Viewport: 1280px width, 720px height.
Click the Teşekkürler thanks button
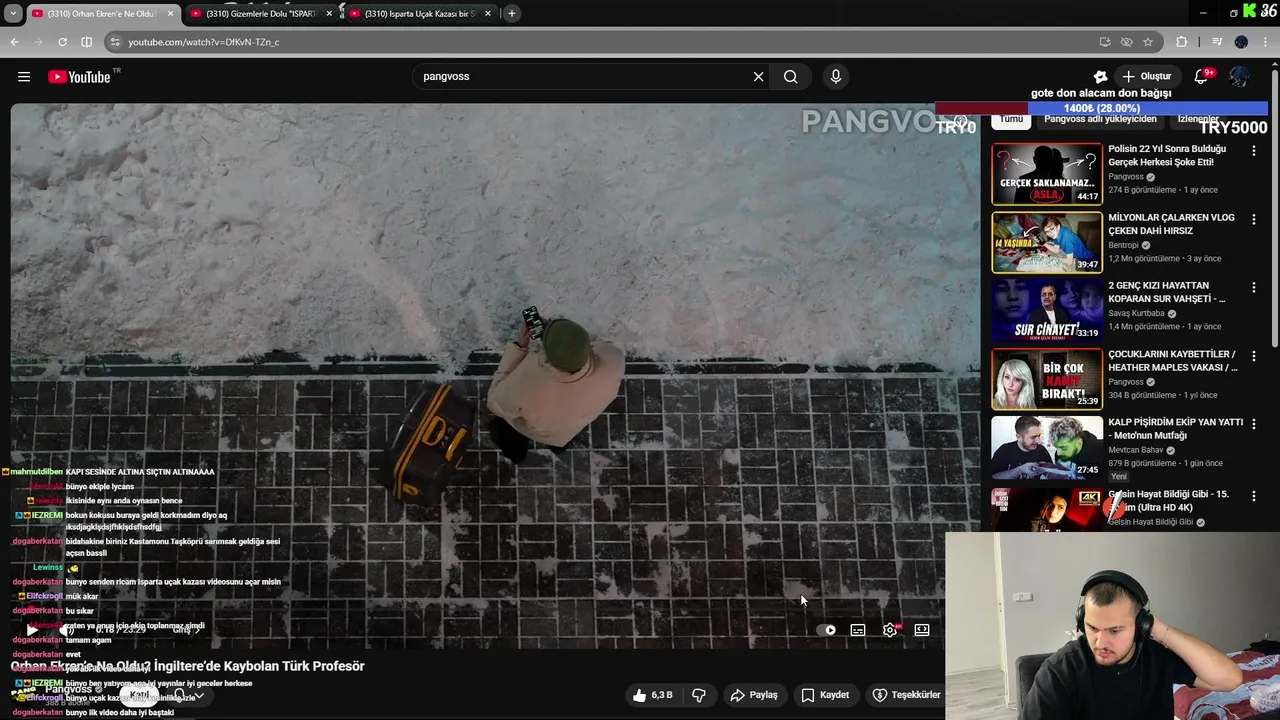coord(906,695)
